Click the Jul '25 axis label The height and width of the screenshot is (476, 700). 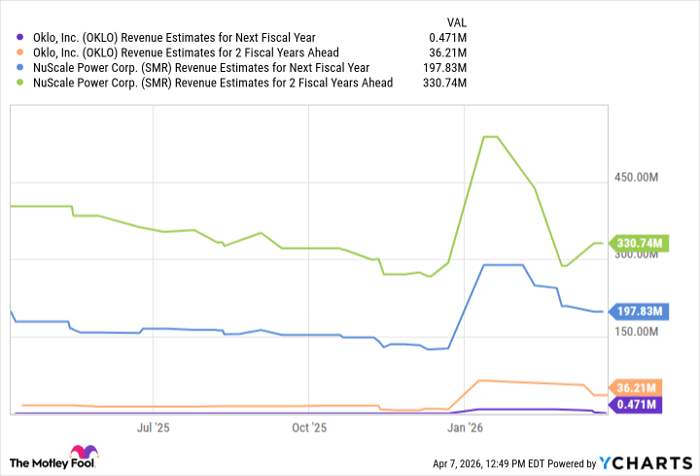[x=153, y=427]
